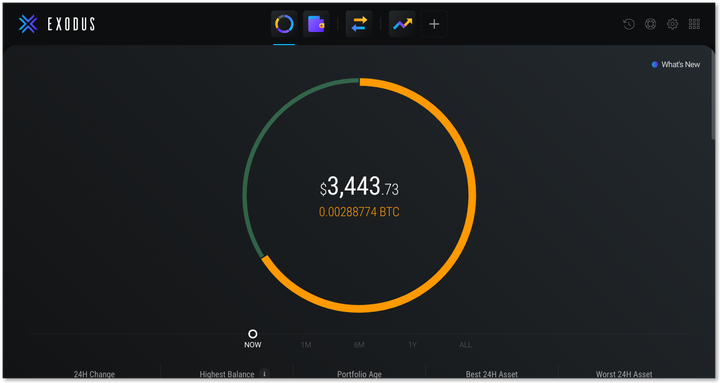The image size is (720, 383).
Task: Click the Highest Balance label
Action: click(227, 374)
